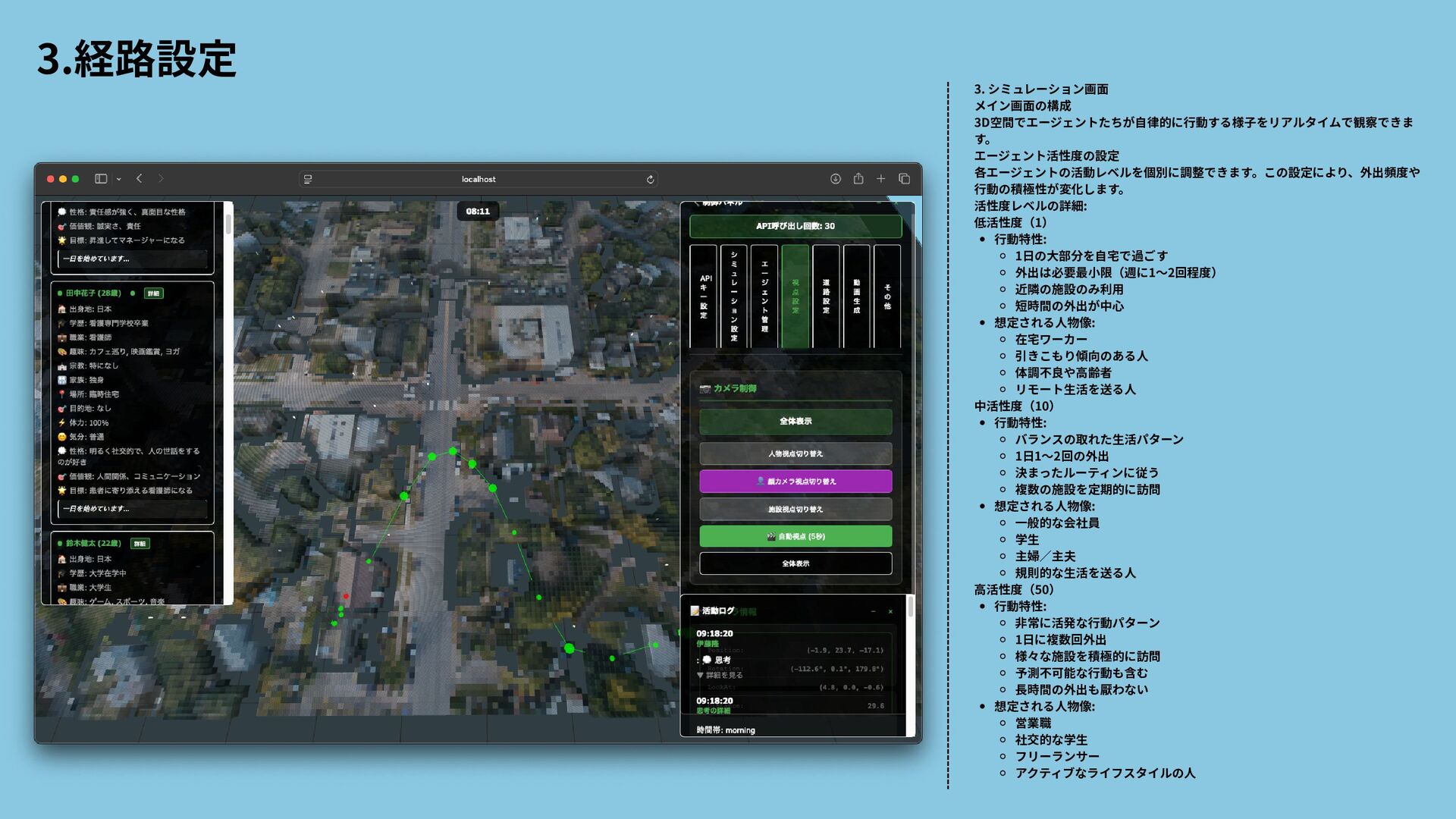Switch to the 動画生成 tab
Screen dimensions: 1456x819
tap(856, 296)
